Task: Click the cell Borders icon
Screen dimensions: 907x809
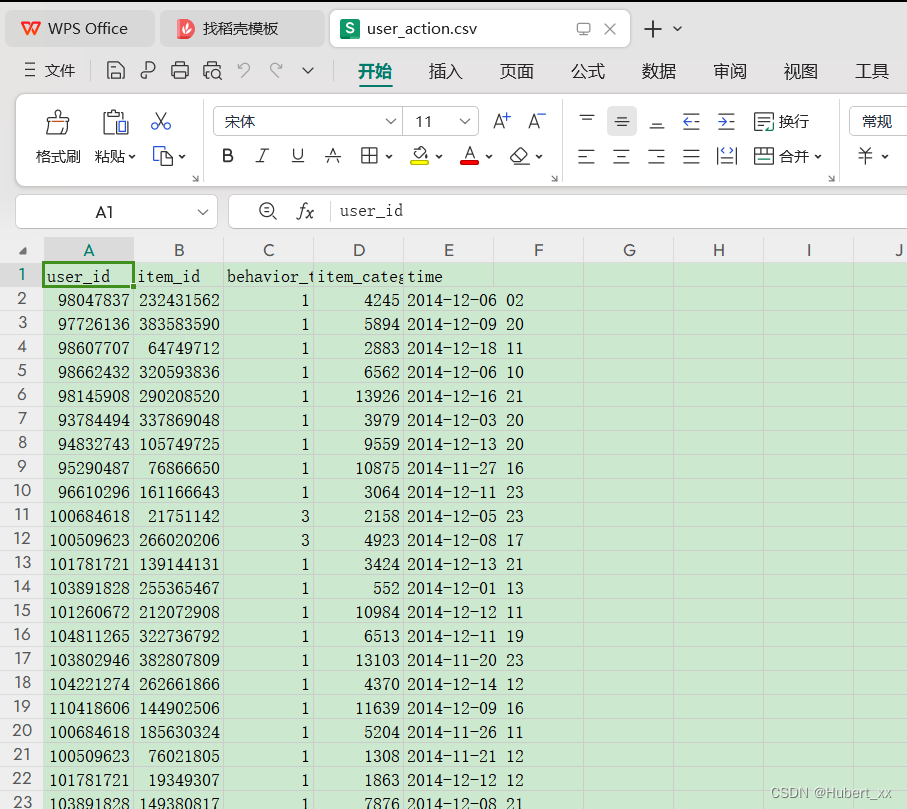Action: point(369,156)
